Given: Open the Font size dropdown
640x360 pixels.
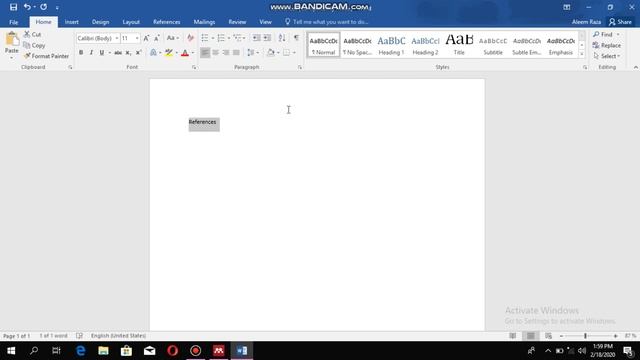Looking at the screenshot, I should 137,38.
